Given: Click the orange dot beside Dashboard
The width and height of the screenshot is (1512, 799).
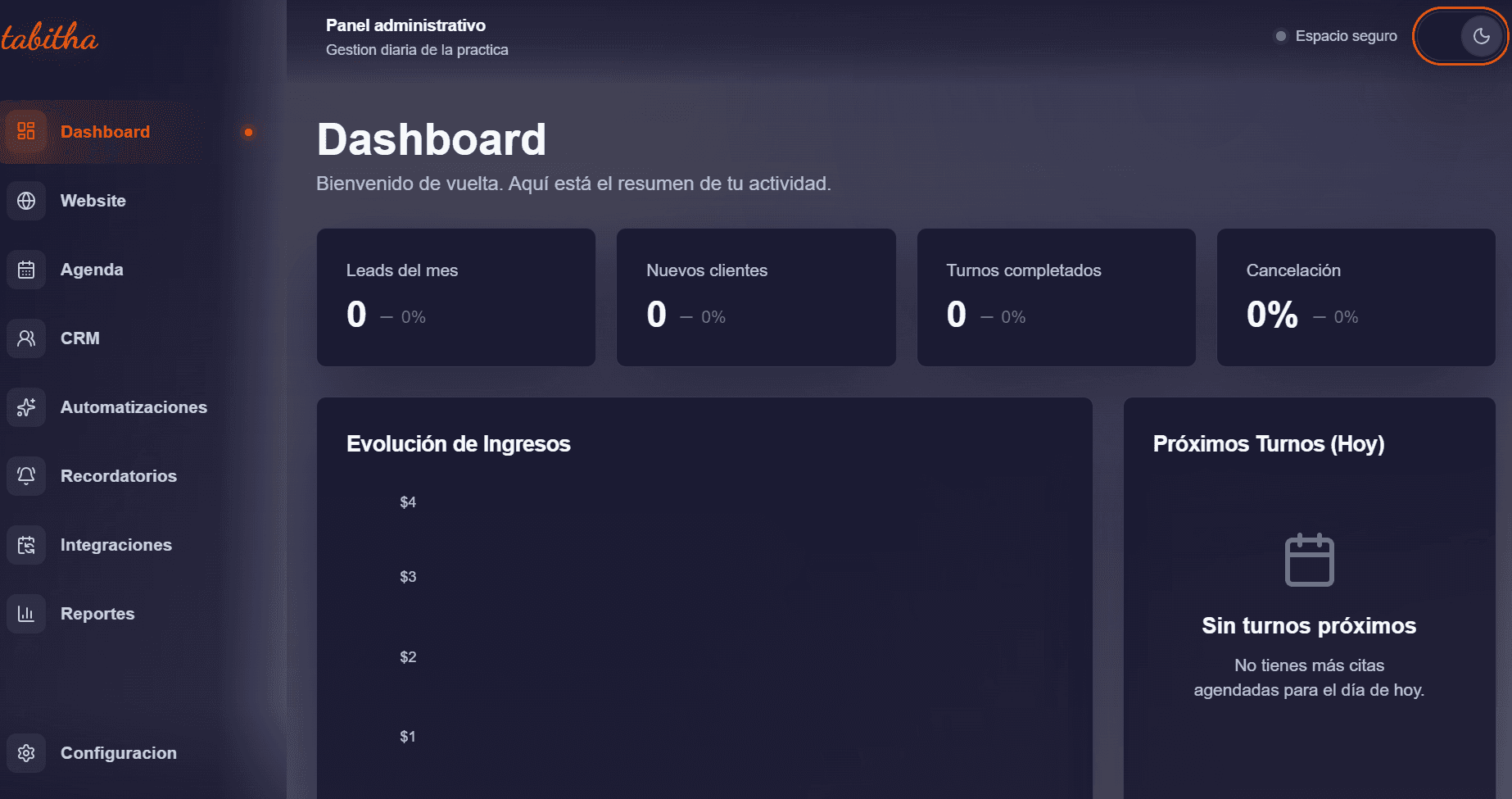Looking at the screenshot, I should tap(248, 132).
